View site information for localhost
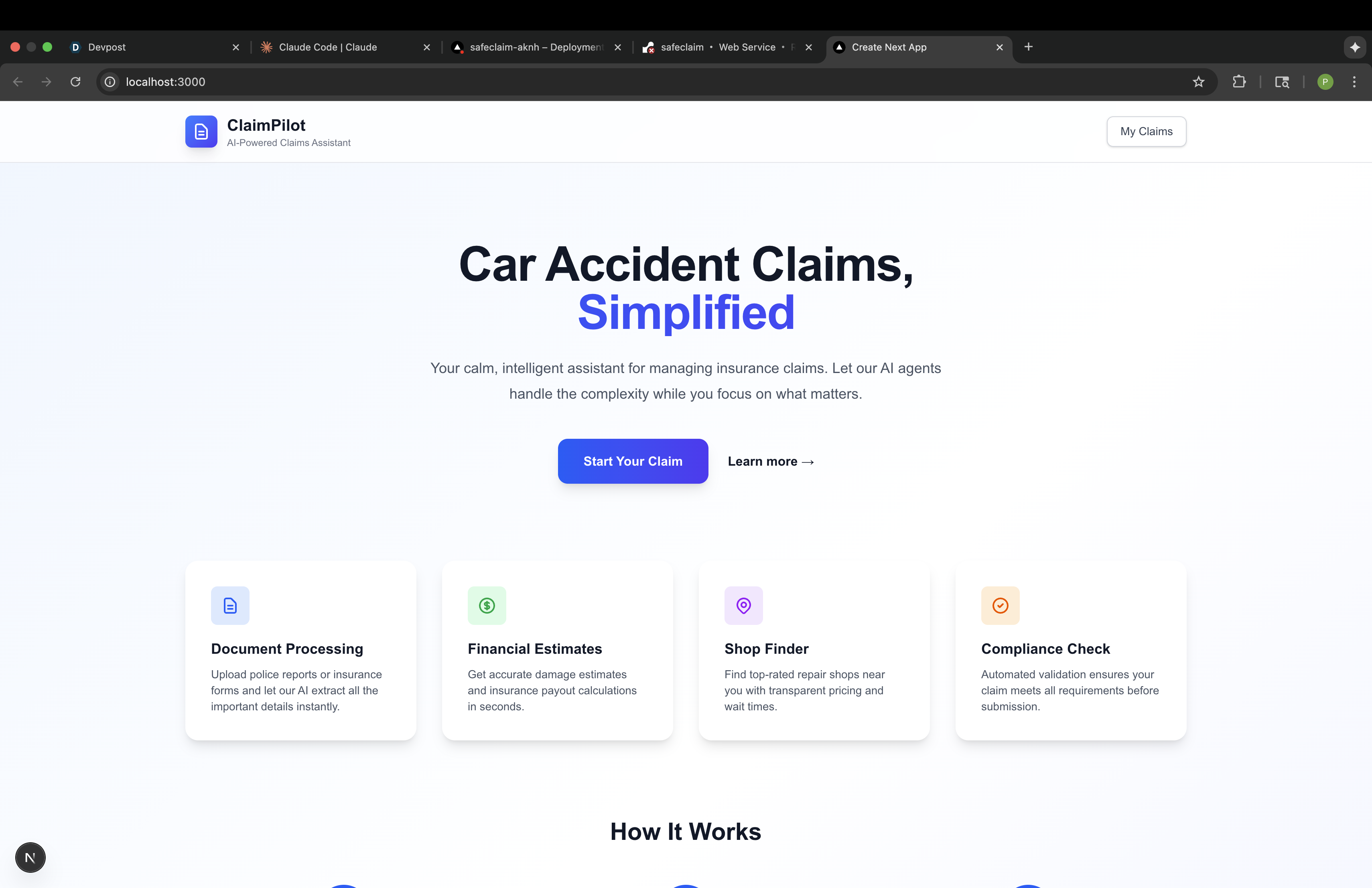Screen dimensions: 1372x888 110,82
